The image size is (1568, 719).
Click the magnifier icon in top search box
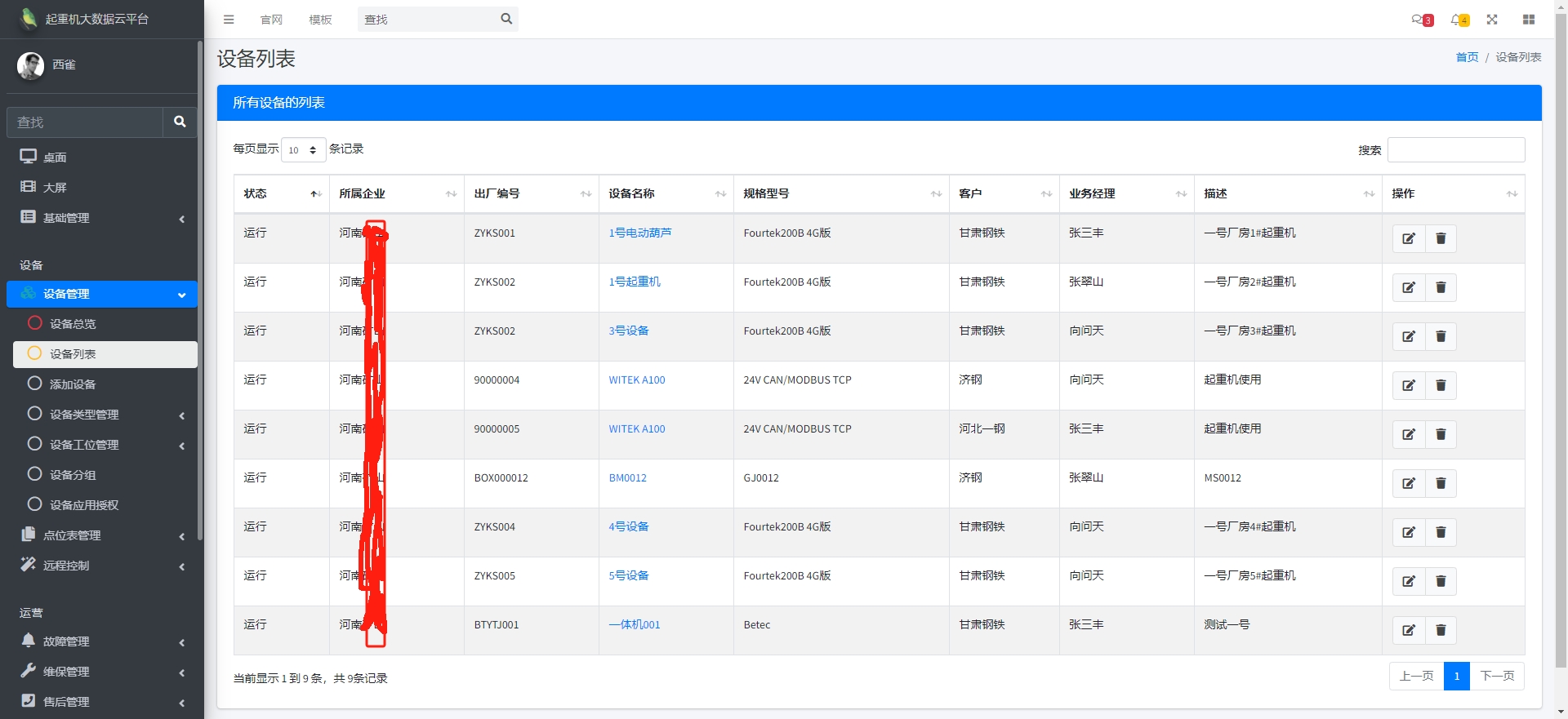506,19
